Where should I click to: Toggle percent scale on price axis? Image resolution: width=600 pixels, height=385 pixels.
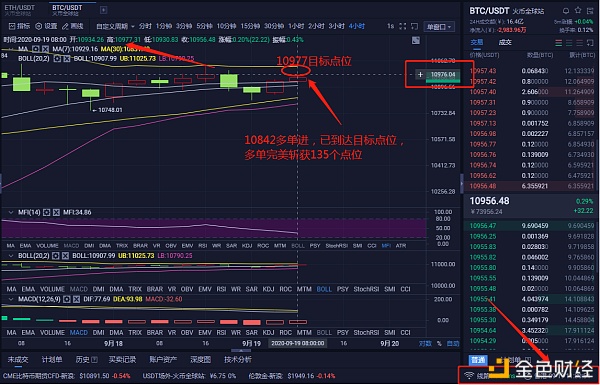coord(439,344)
